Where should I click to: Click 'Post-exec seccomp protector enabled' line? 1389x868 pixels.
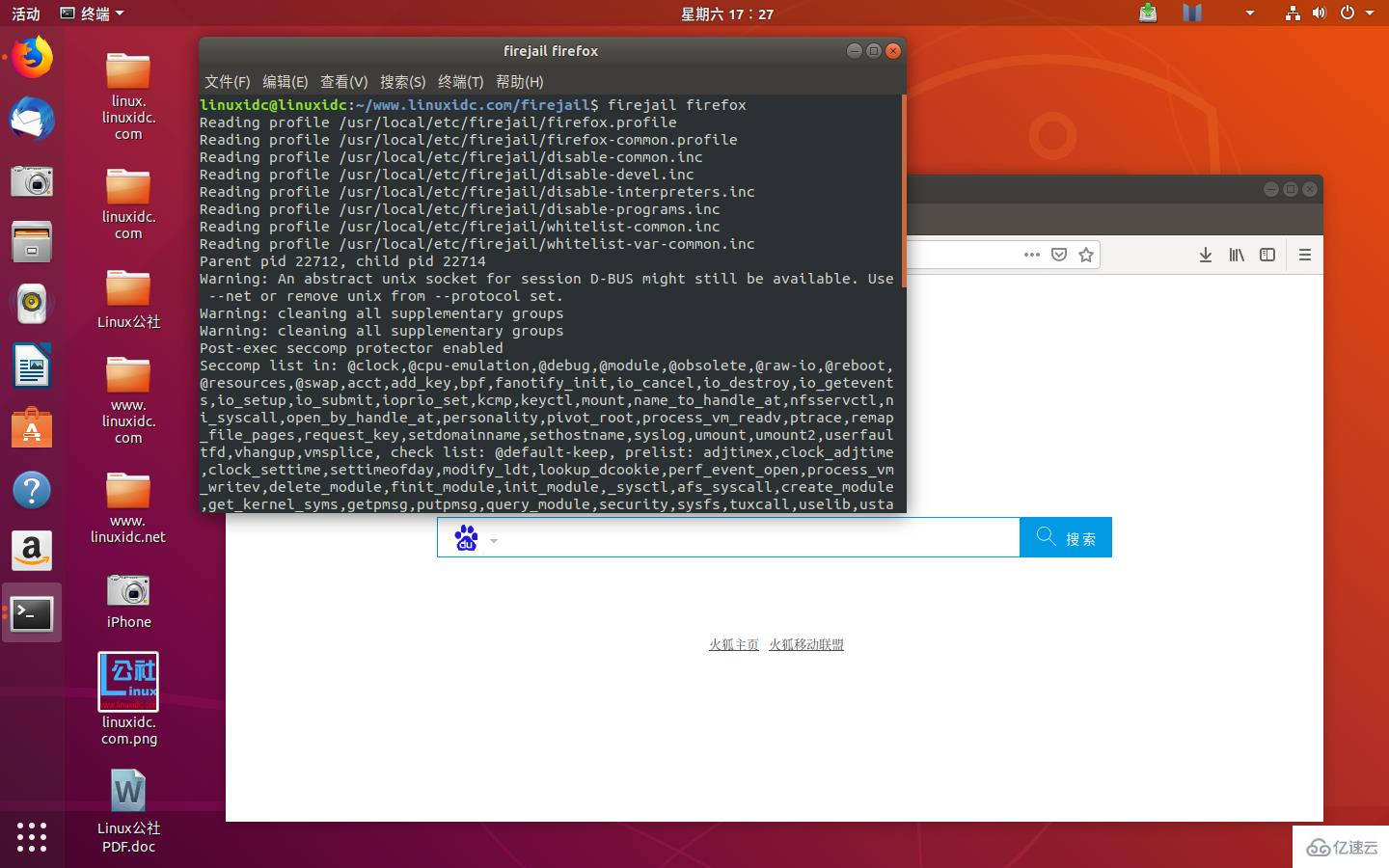click(351, 348)
